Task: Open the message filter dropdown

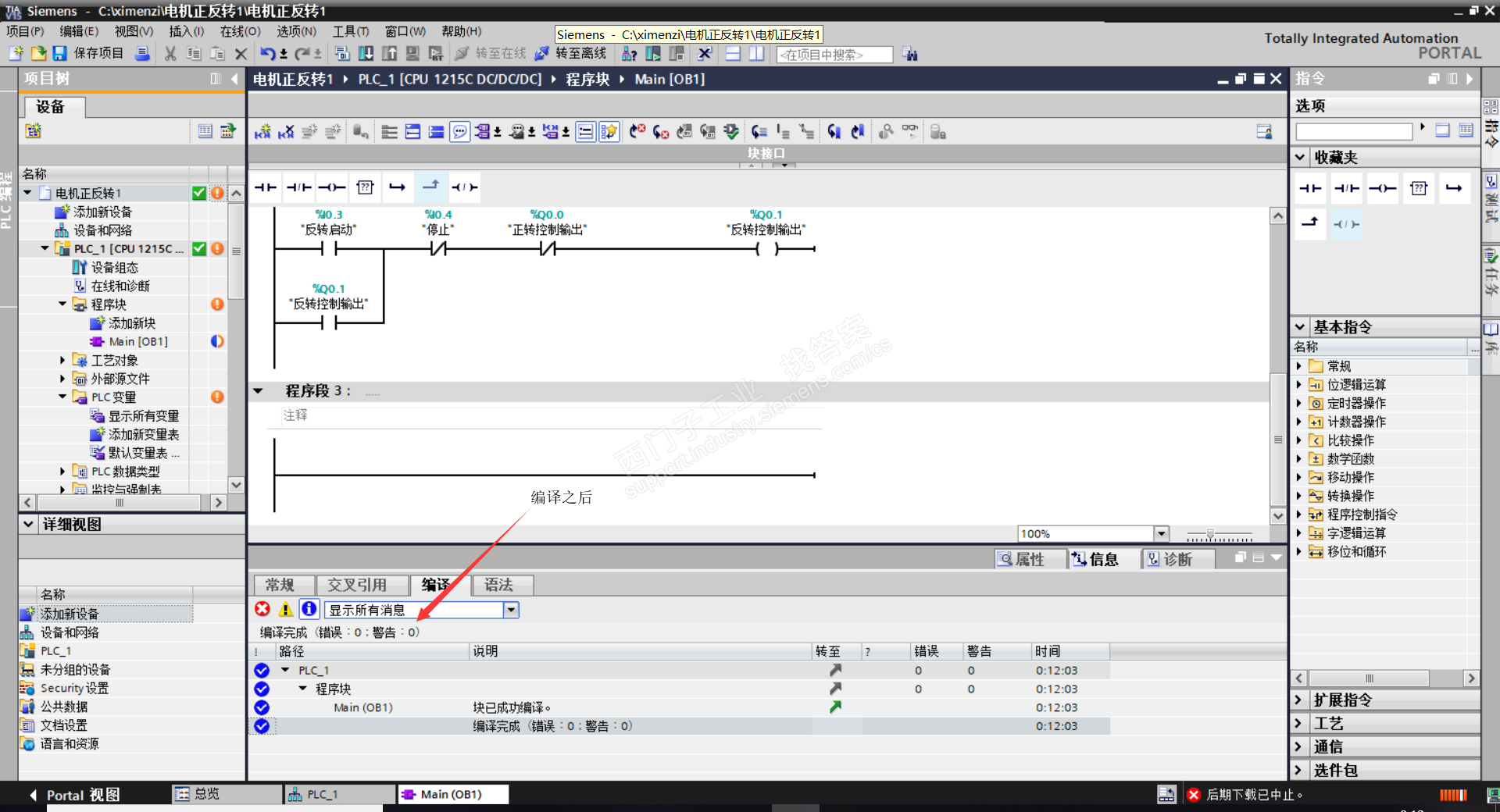Action: coord(511,610)
